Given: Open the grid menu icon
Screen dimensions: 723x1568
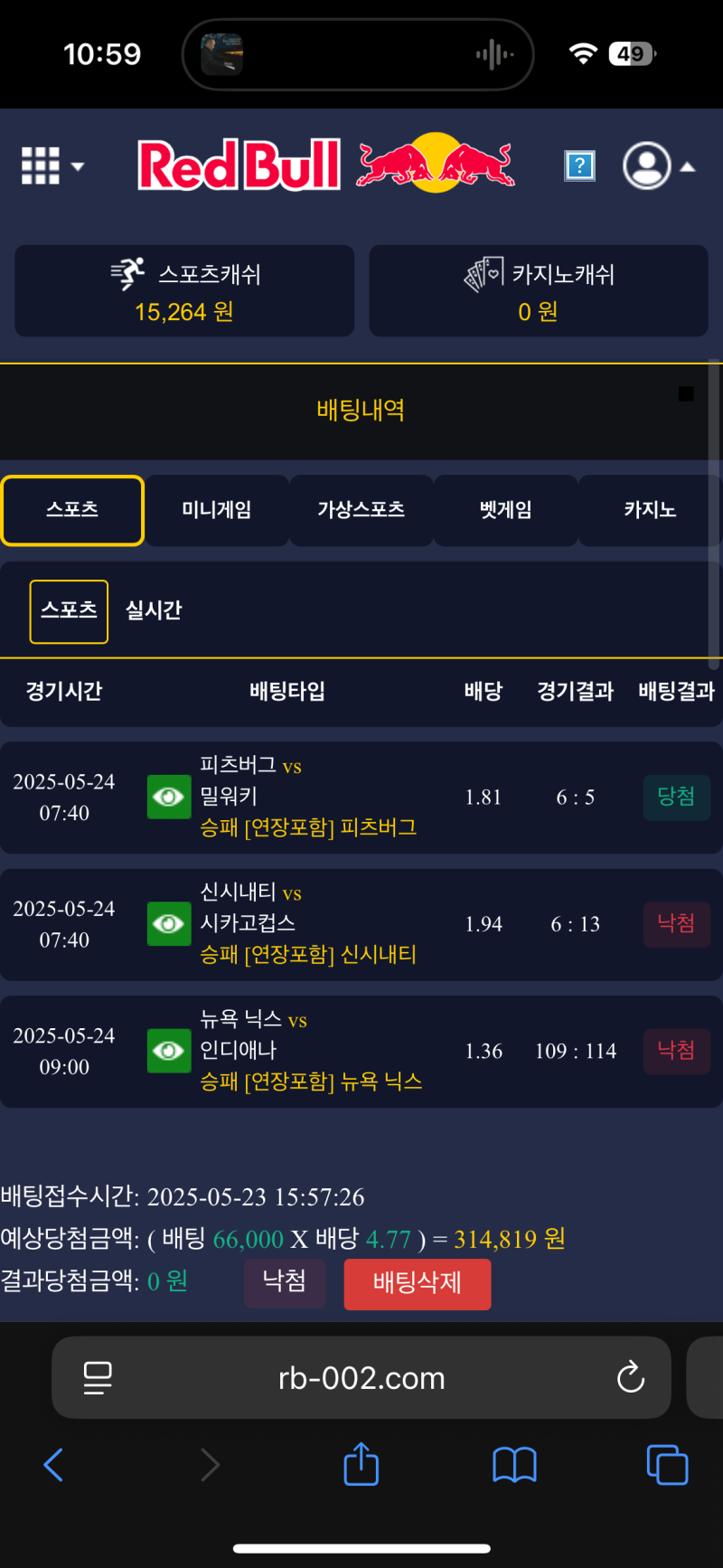Looking at the screenshot, I should pos(51,166).
